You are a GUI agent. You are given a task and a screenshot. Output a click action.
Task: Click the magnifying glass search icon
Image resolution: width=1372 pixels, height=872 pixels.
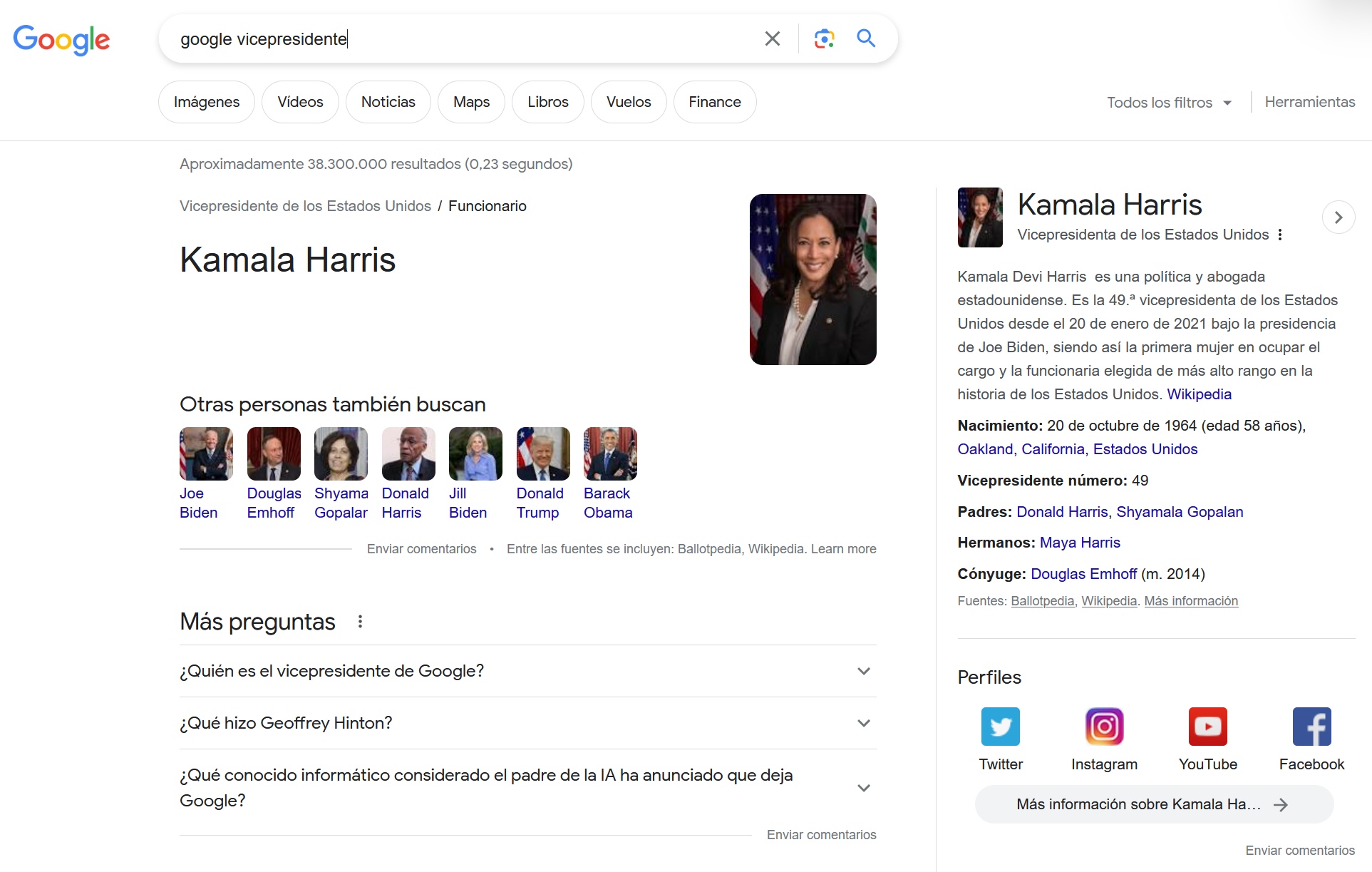[866, 39]
